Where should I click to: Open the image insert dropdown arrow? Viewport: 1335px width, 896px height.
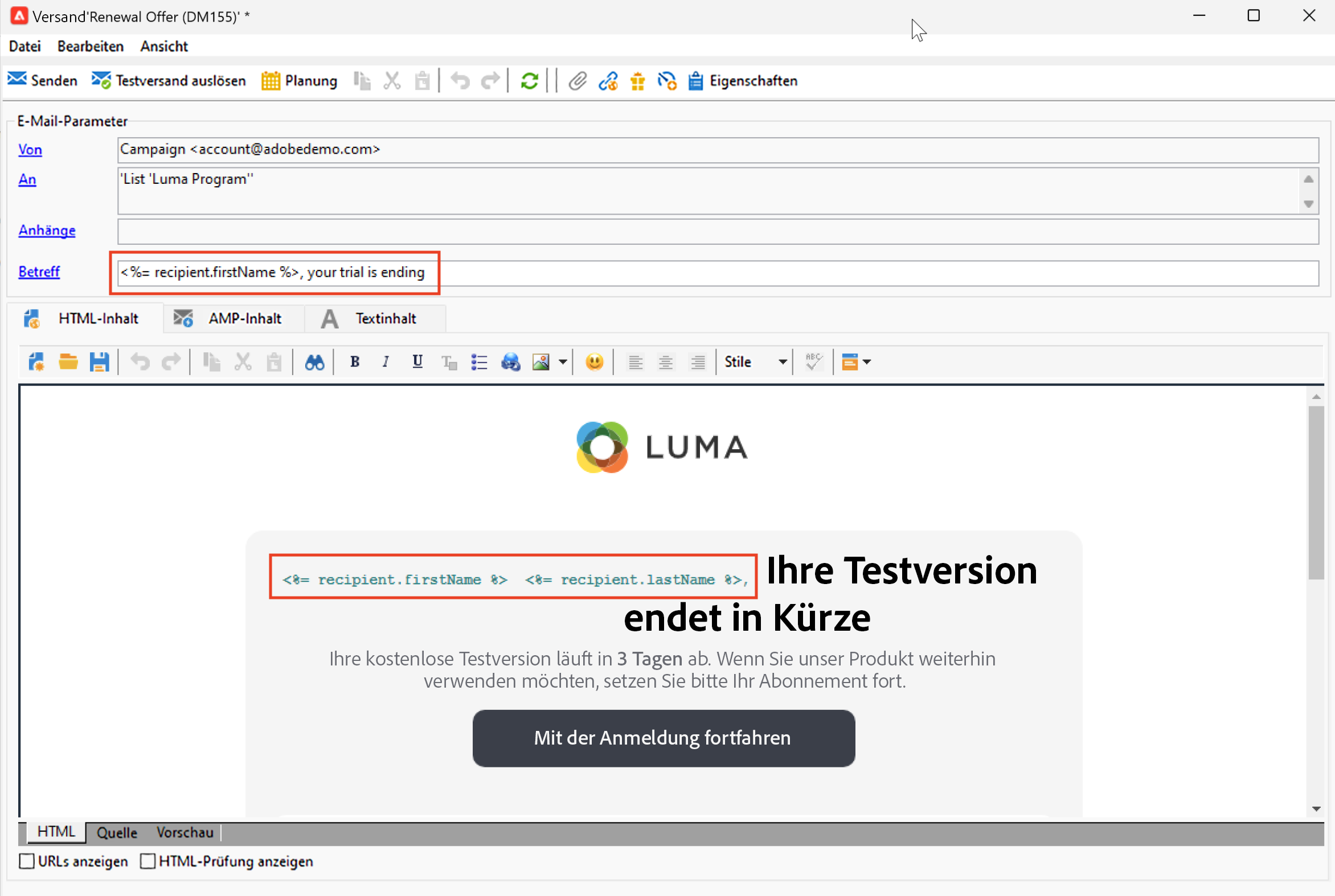(x=563, y=361)
